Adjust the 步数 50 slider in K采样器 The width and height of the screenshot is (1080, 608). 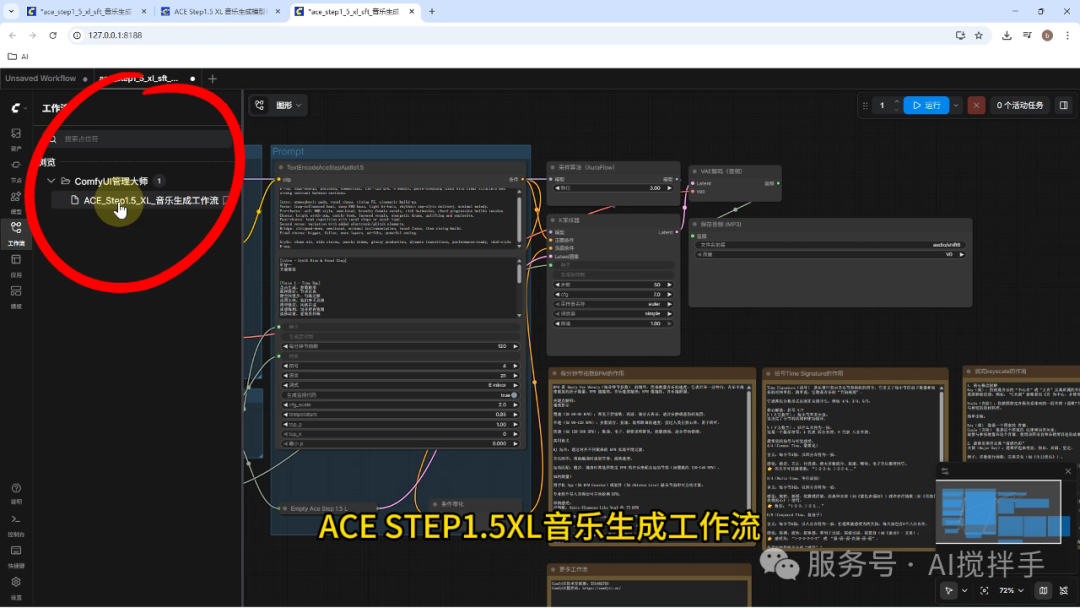[613, 284]
